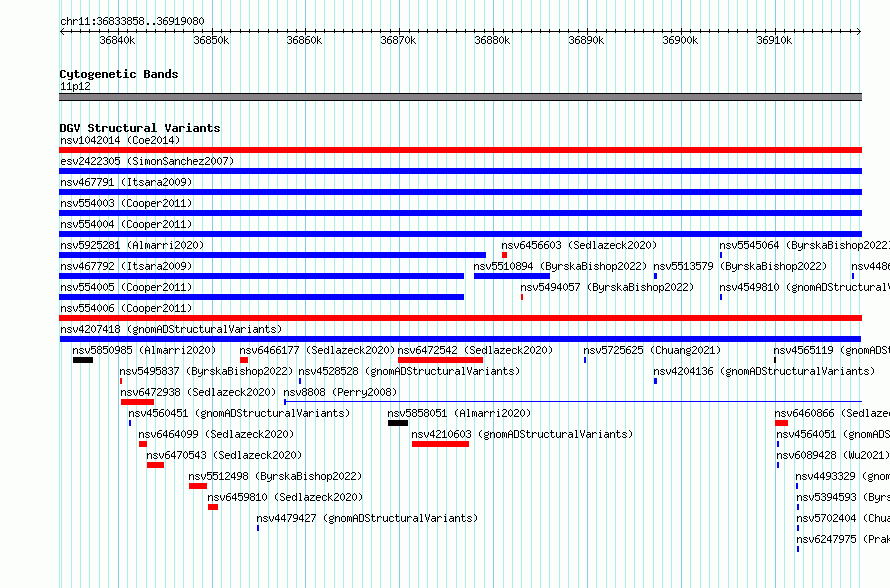Open nsv6470543 (Sedlazeck2020) variant
890x588 pixels.
[224, 455]
